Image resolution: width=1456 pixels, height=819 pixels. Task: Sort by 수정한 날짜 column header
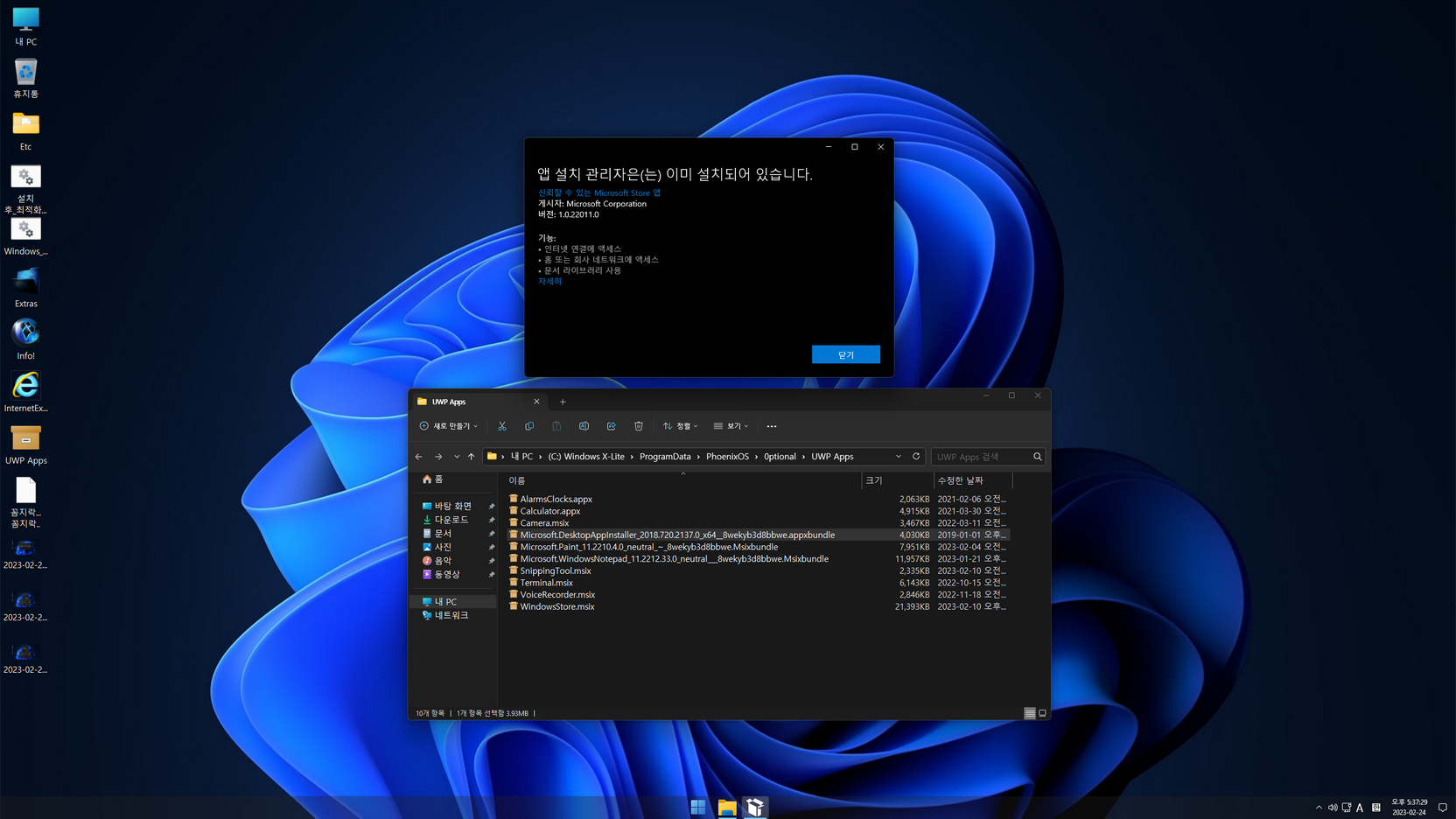click(972, 480)
